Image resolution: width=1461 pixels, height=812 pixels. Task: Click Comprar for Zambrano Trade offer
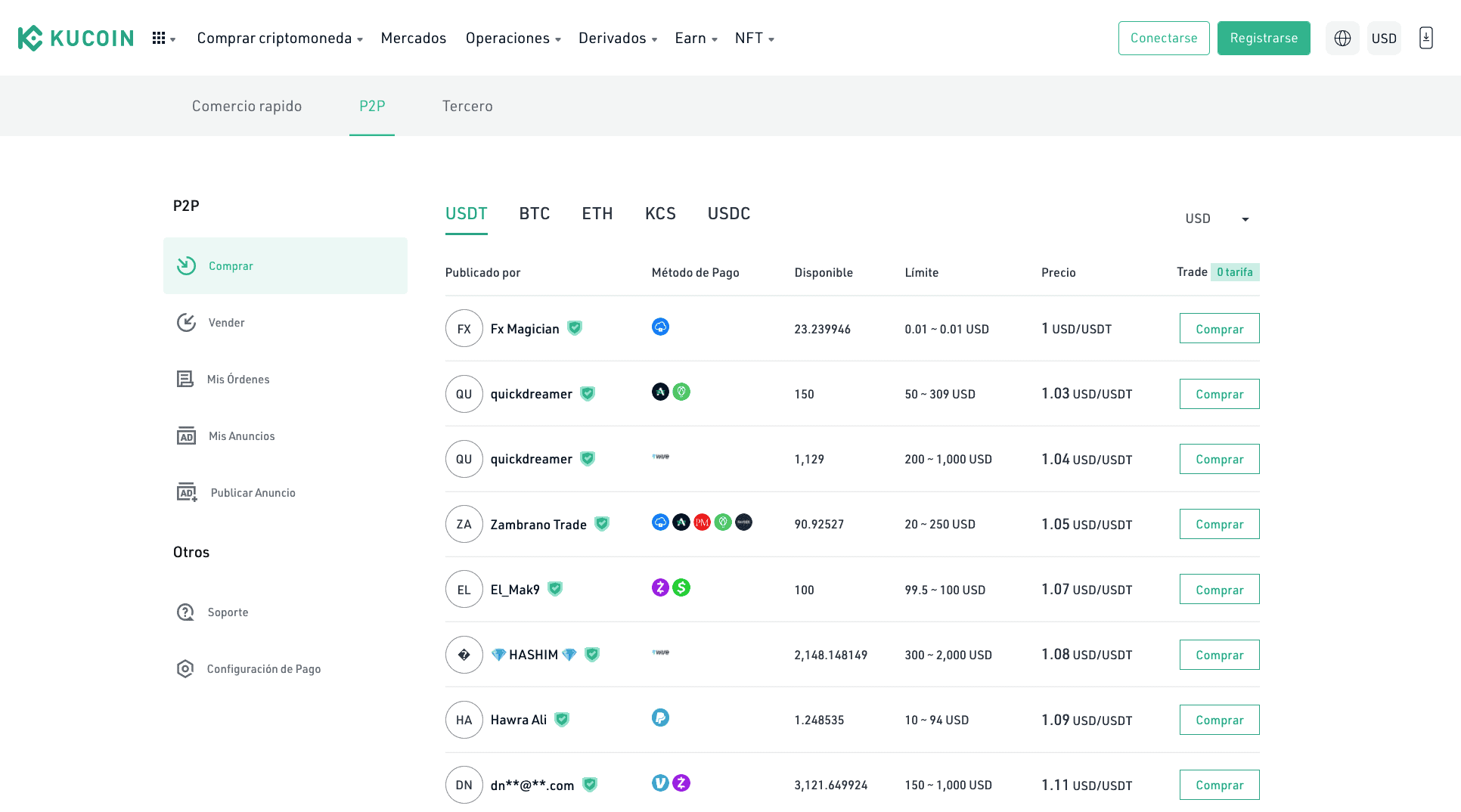1220,524
